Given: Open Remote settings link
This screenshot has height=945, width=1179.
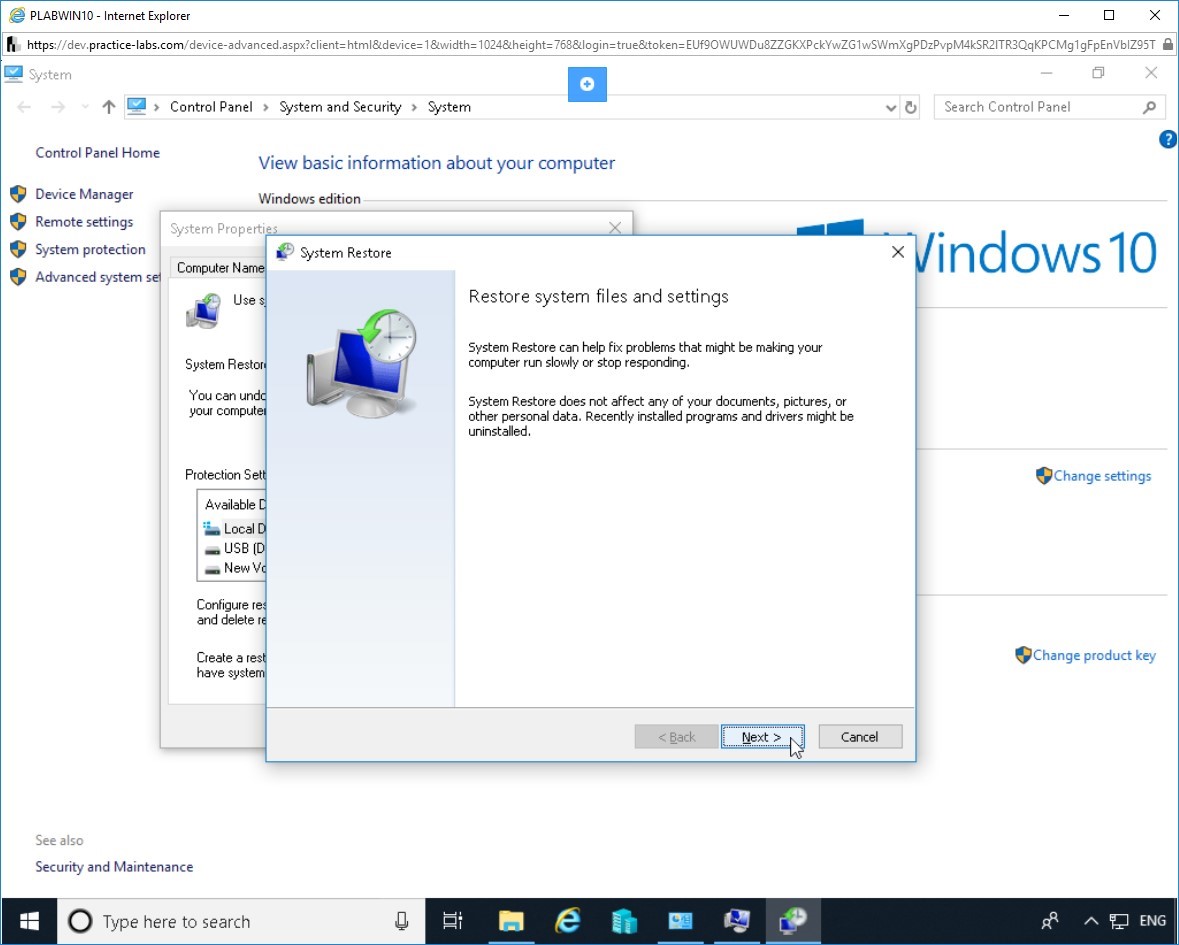Looking at the screenshot, I should pos(84,222).
